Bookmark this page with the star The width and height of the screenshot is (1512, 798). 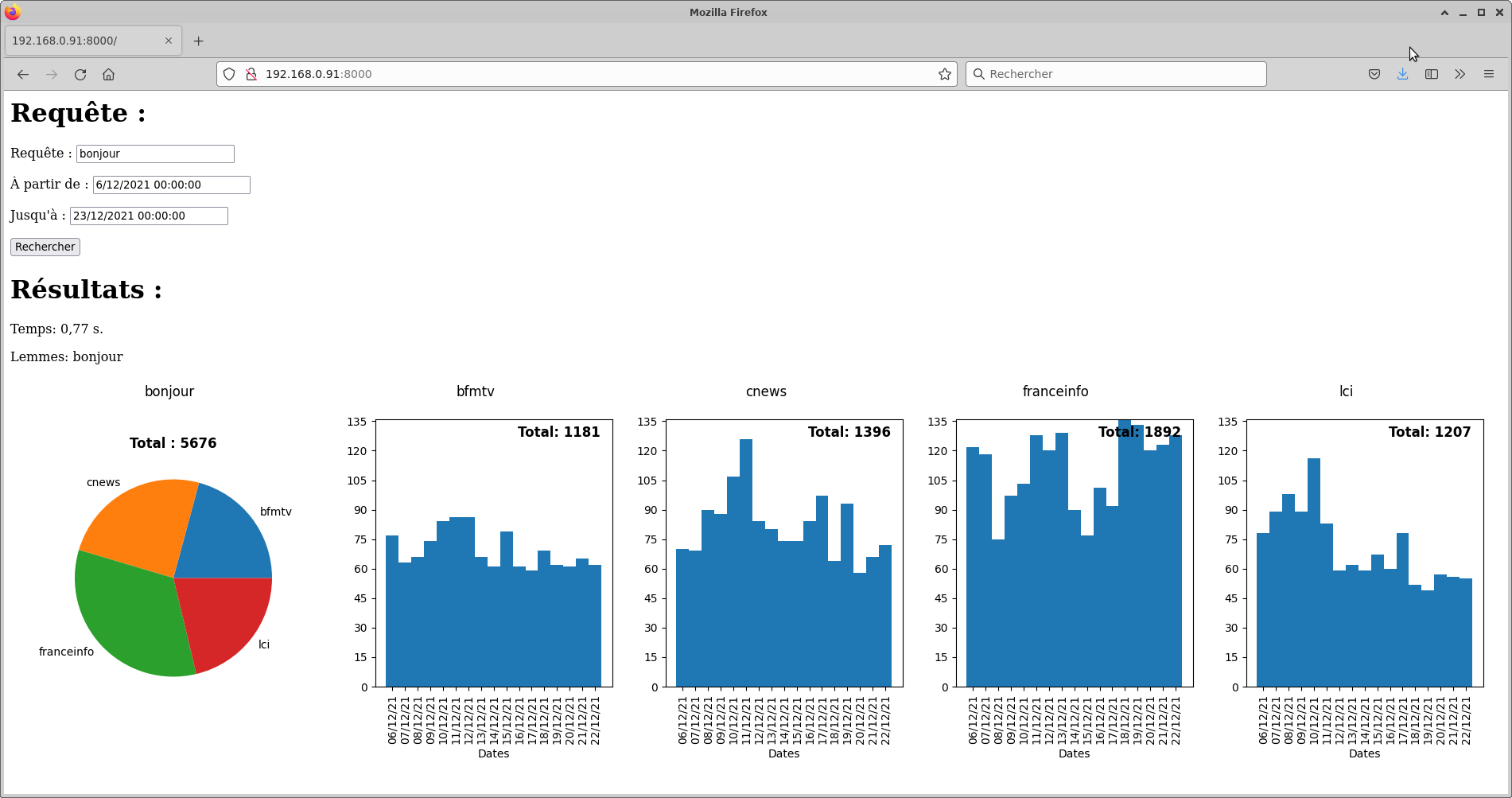click(x=945, y=74)
